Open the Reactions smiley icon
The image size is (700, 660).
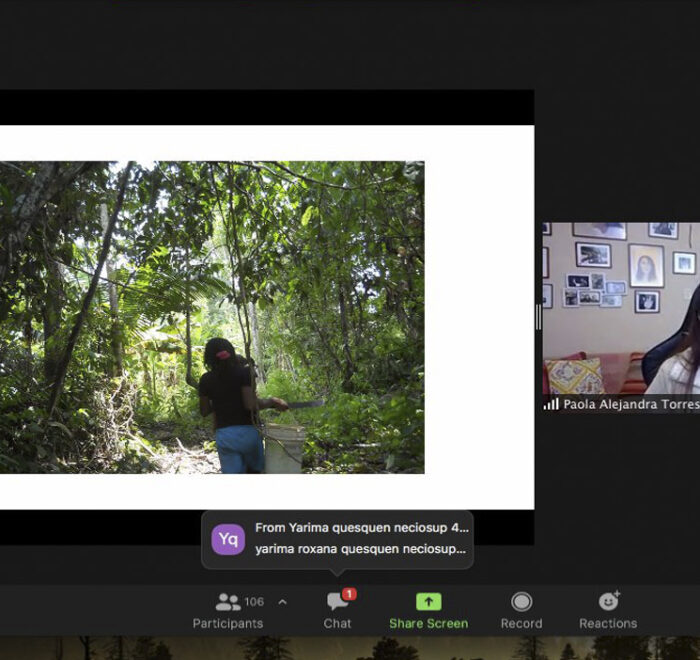click(608, 601)
